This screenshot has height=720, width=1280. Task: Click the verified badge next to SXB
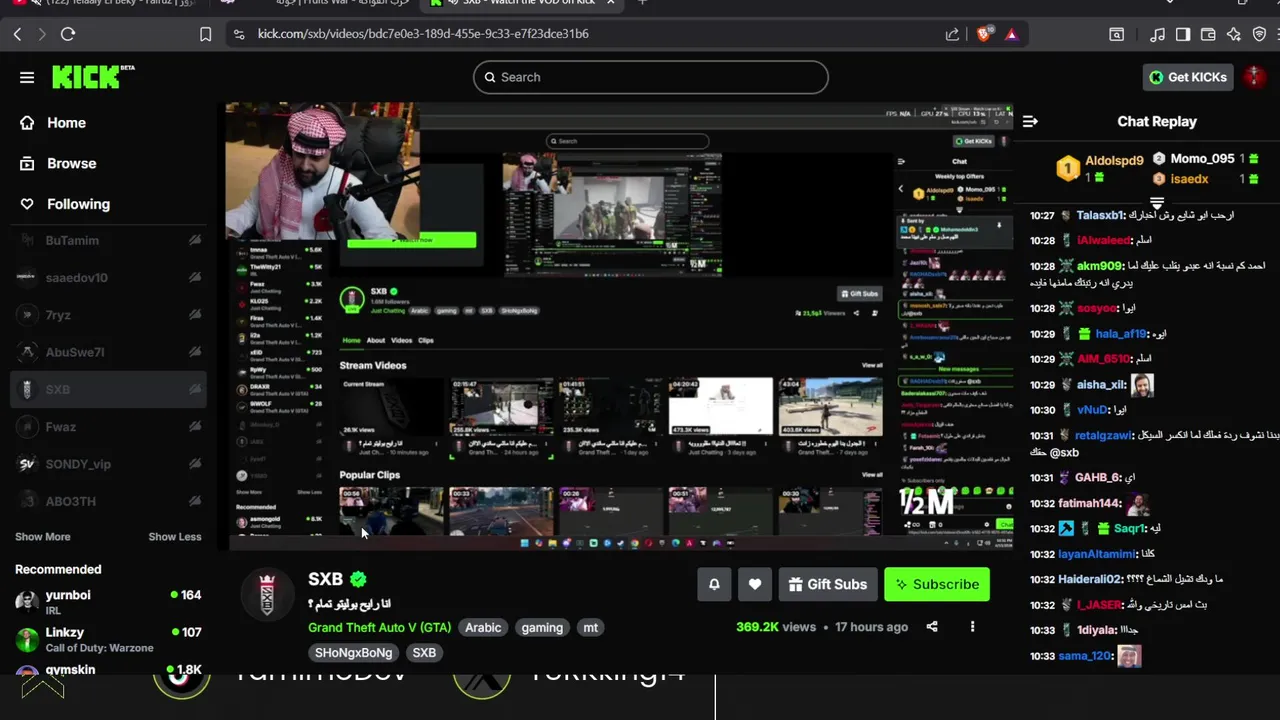coord(358,579)
